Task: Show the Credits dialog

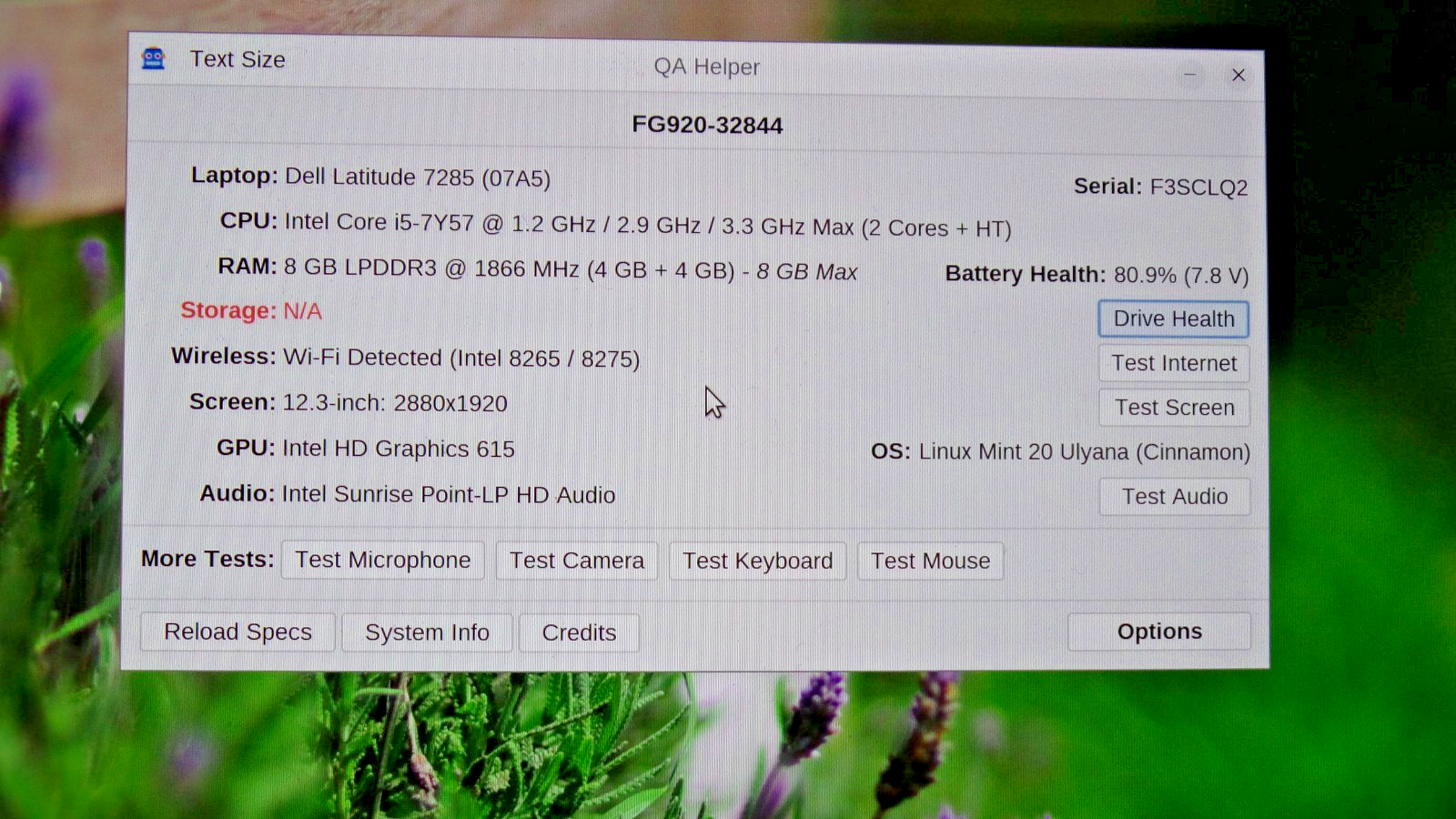Action: click(579, 632)
